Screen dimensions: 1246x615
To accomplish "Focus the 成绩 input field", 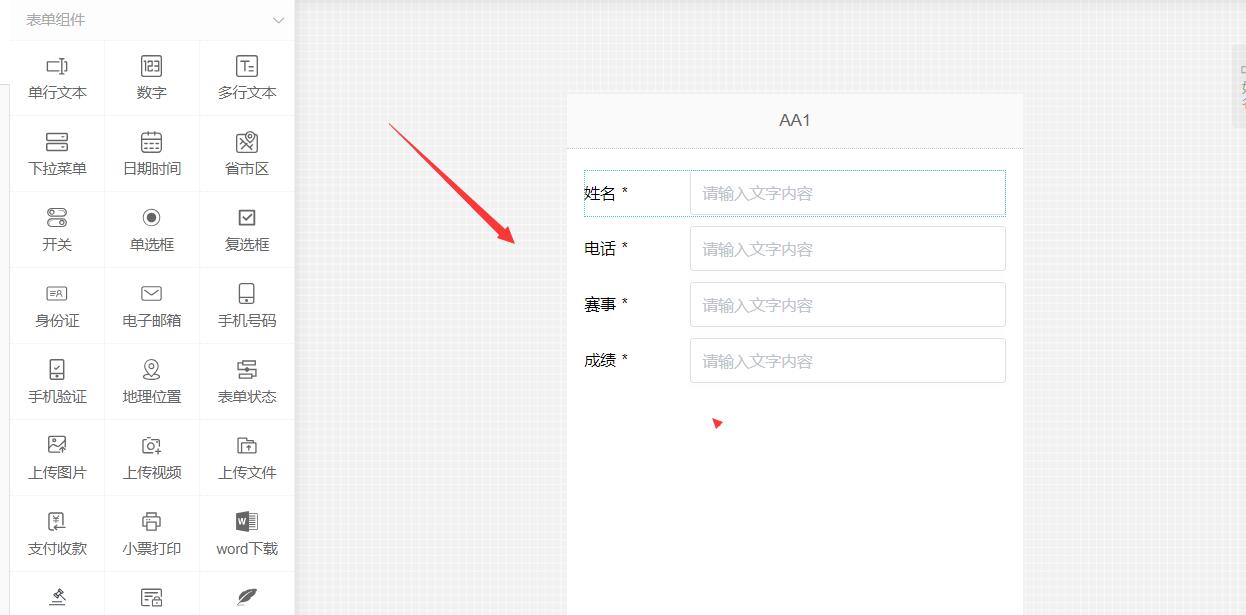I will coord(848,361).
